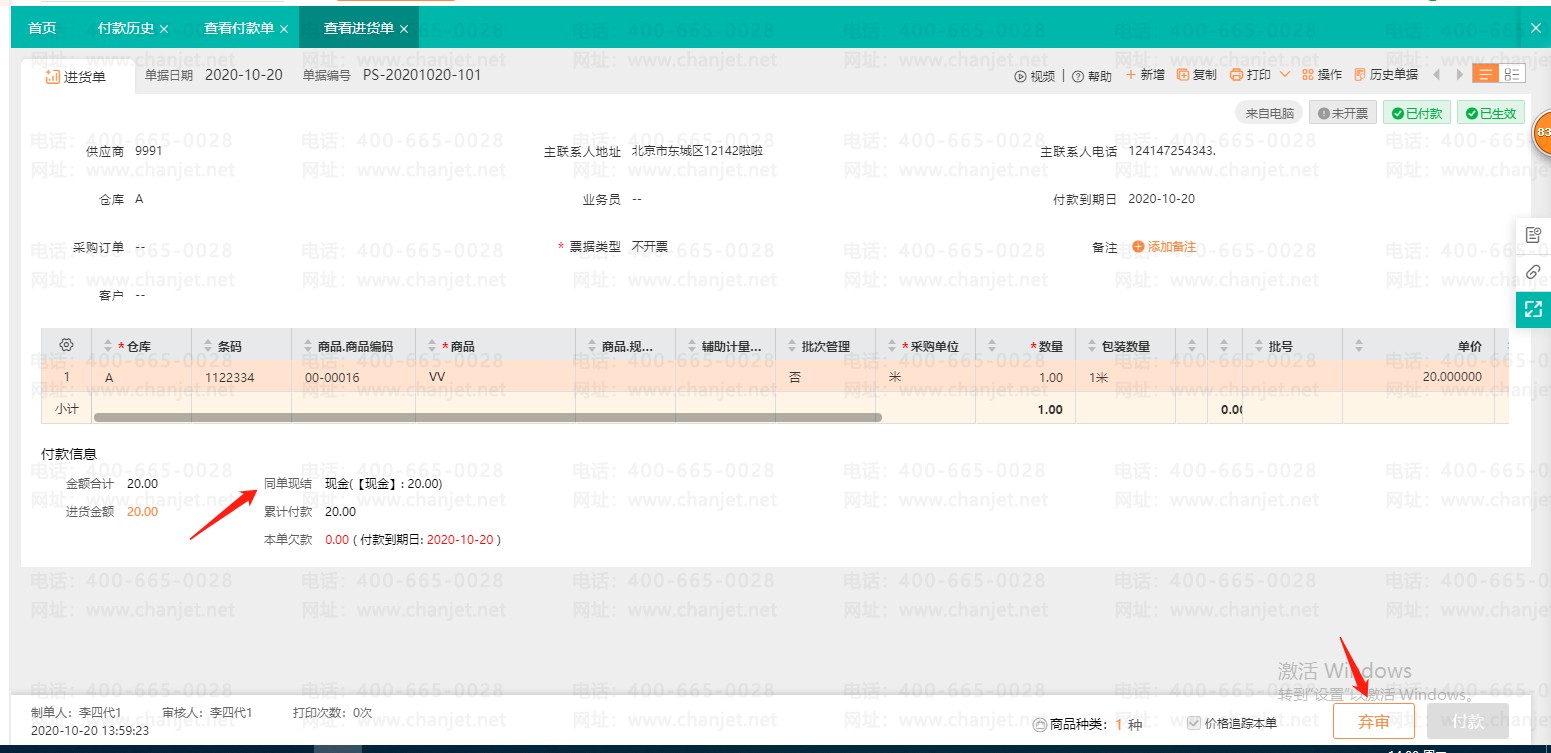
Task: Open the 操作 operations grid icon
Action: [1307, 75]
